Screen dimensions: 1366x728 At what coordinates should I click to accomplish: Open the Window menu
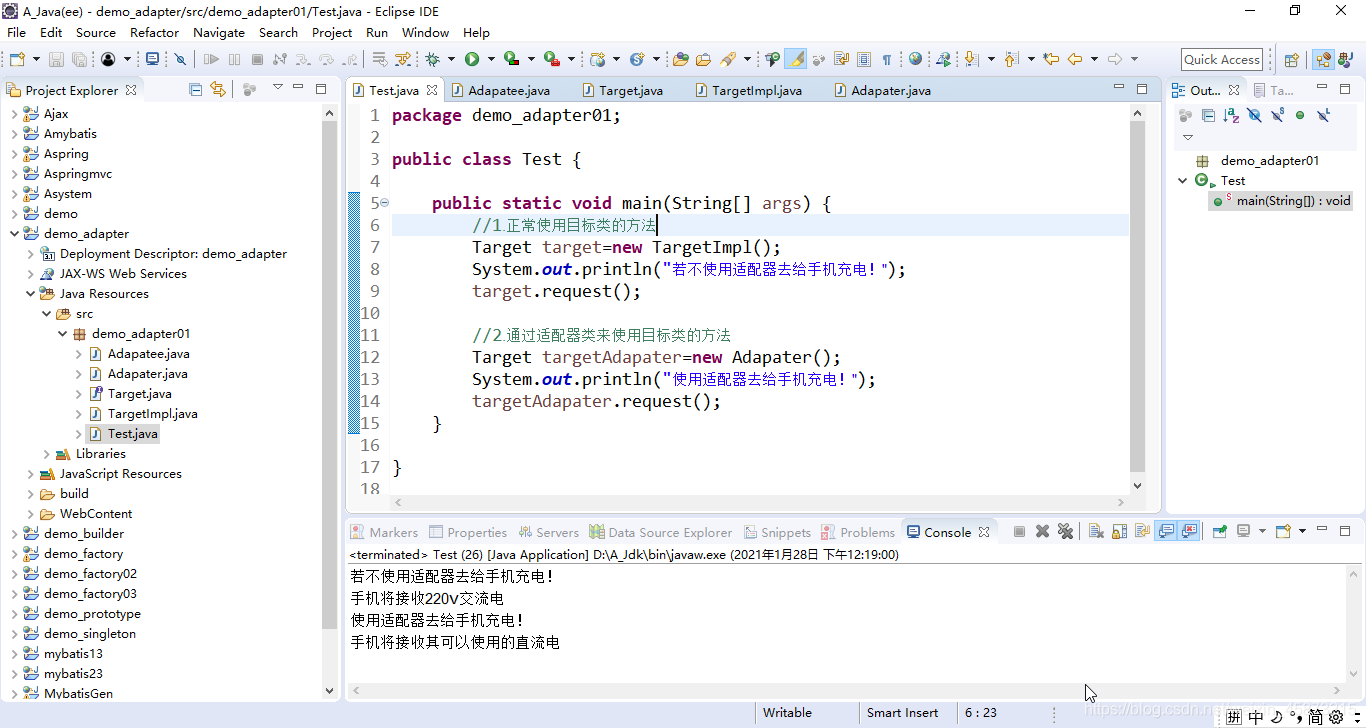(425, 32)
